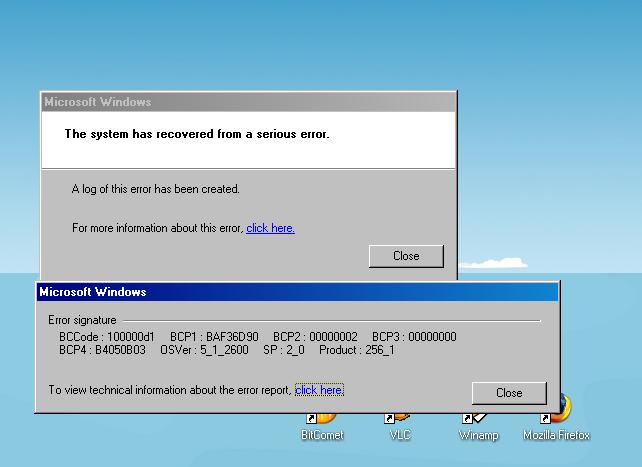The height and width of the screenshot is (467, 642).
Task: Select the BCP3 : 00000000 value
Action: pyautogui.click(x=414, y=337)
